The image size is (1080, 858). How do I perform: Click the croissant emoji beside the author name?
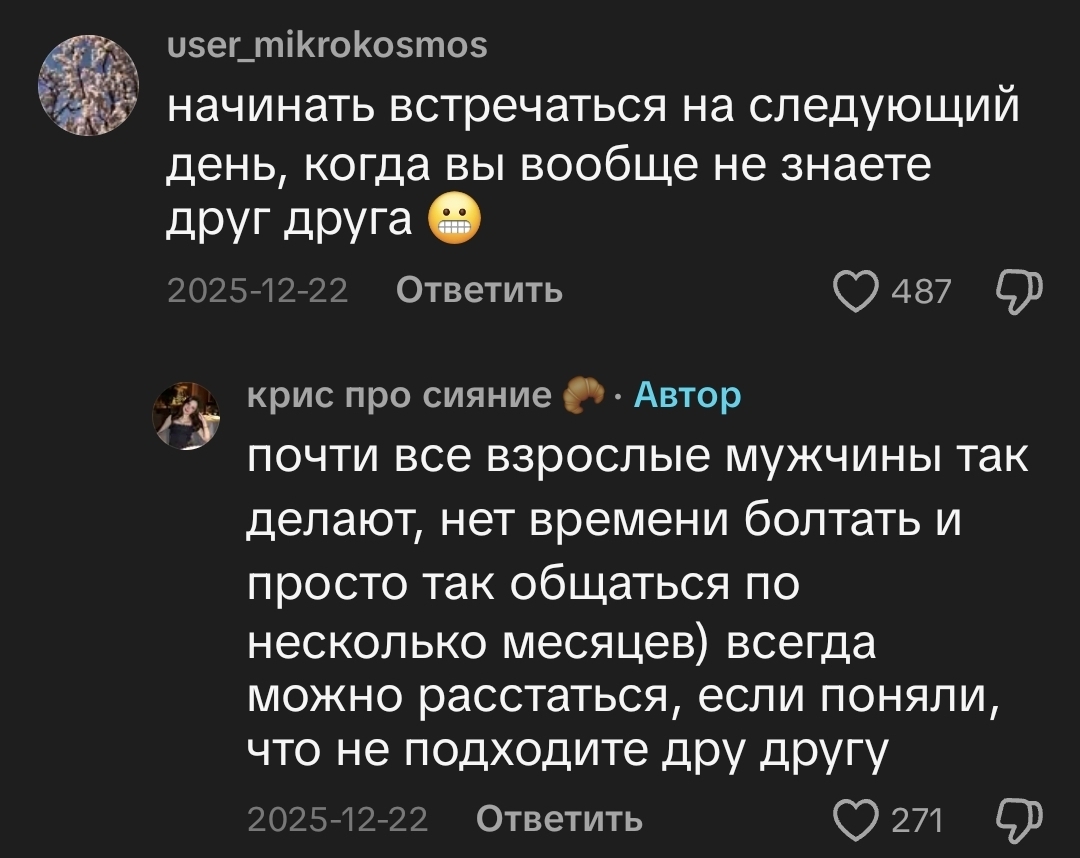coord(583,395)
